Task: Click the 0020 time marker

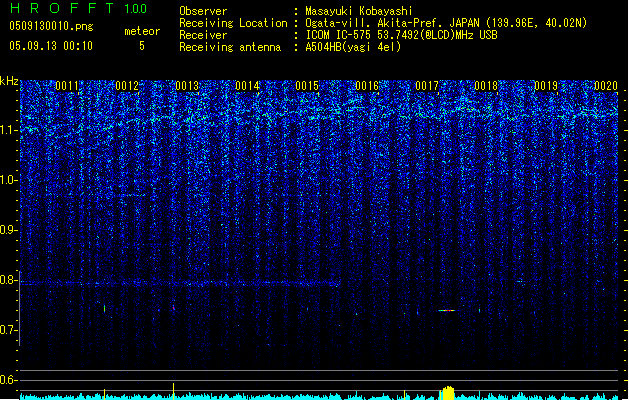Action: click(x=606, y=86)
